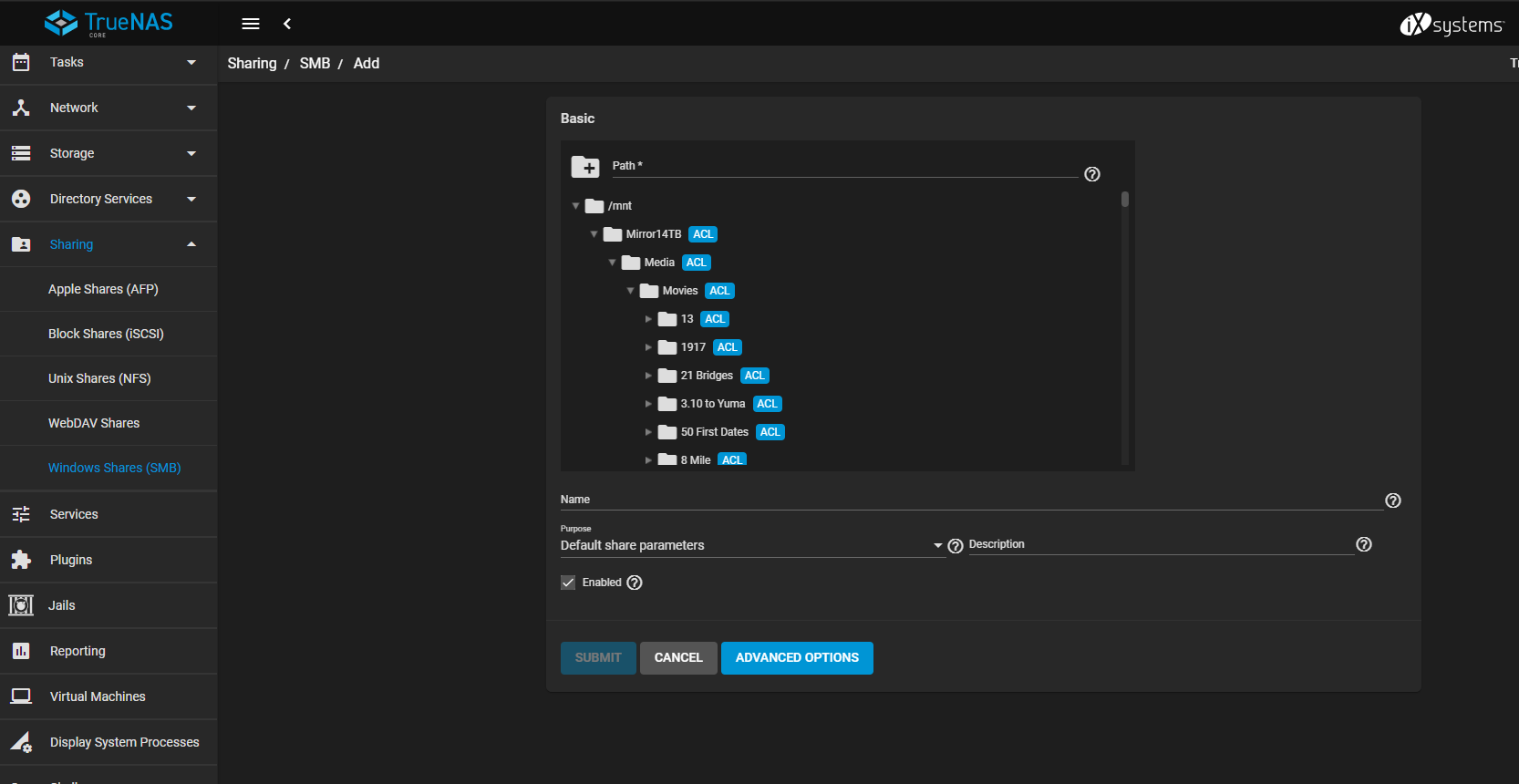Select the 1917 folder
This screenshot has width=1519, height=784.
click(693, 347)
